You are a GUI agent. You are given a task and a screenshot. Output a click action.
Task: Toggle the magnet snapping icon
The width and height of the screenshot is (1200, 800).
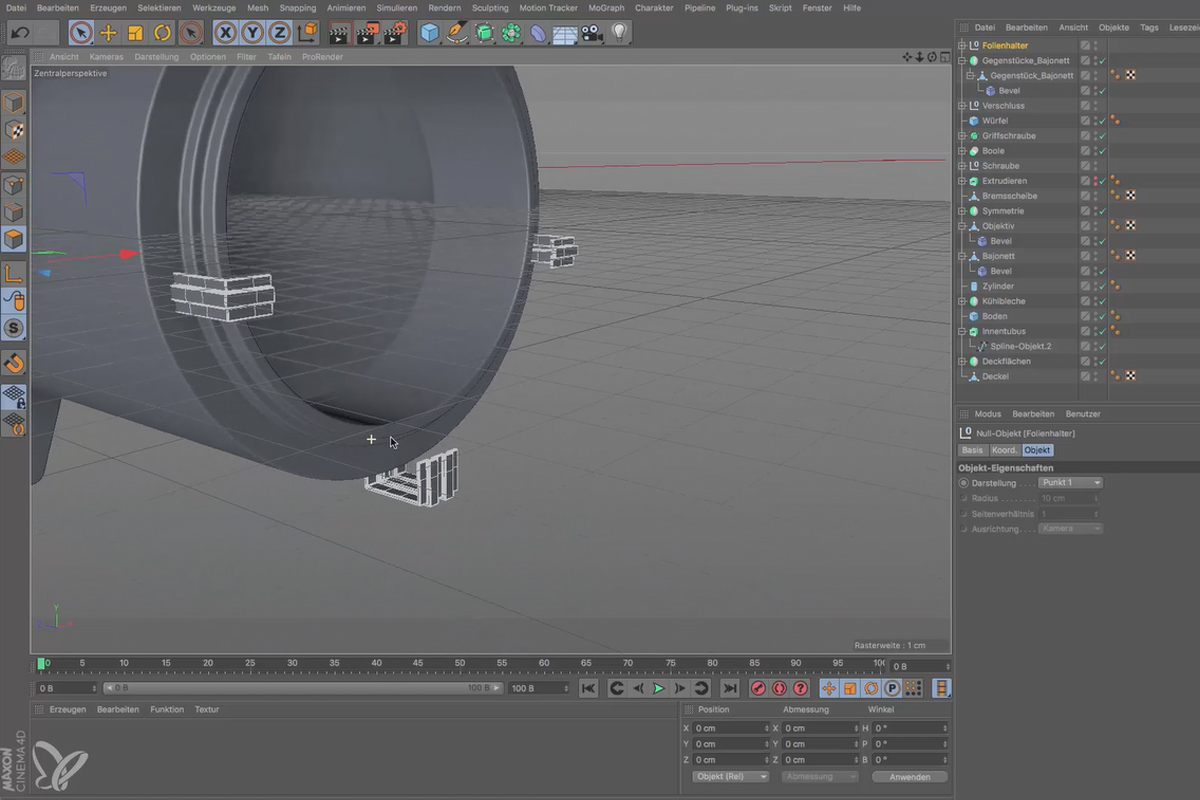[x=14, y=362]
